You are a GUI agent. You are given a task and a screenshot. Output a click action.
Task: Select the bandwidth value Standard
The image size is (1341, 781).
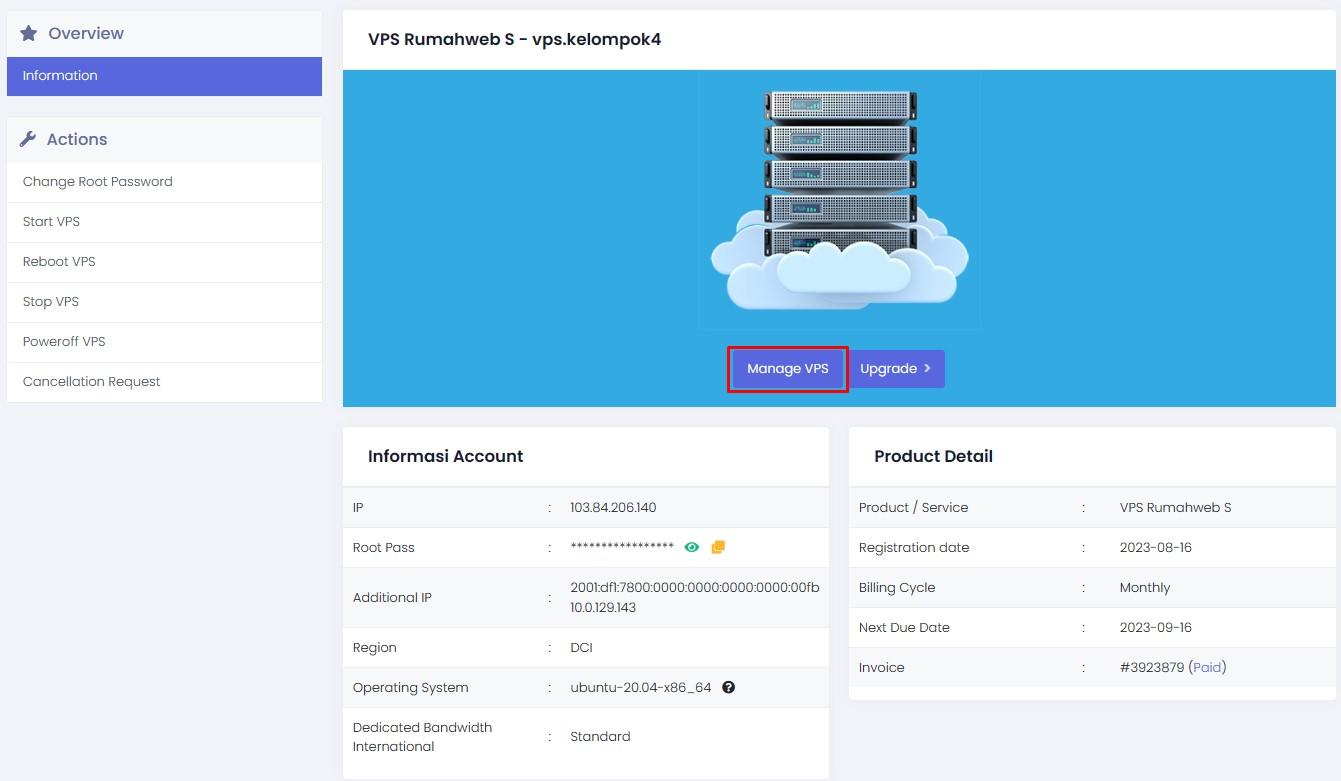[600, 736]
